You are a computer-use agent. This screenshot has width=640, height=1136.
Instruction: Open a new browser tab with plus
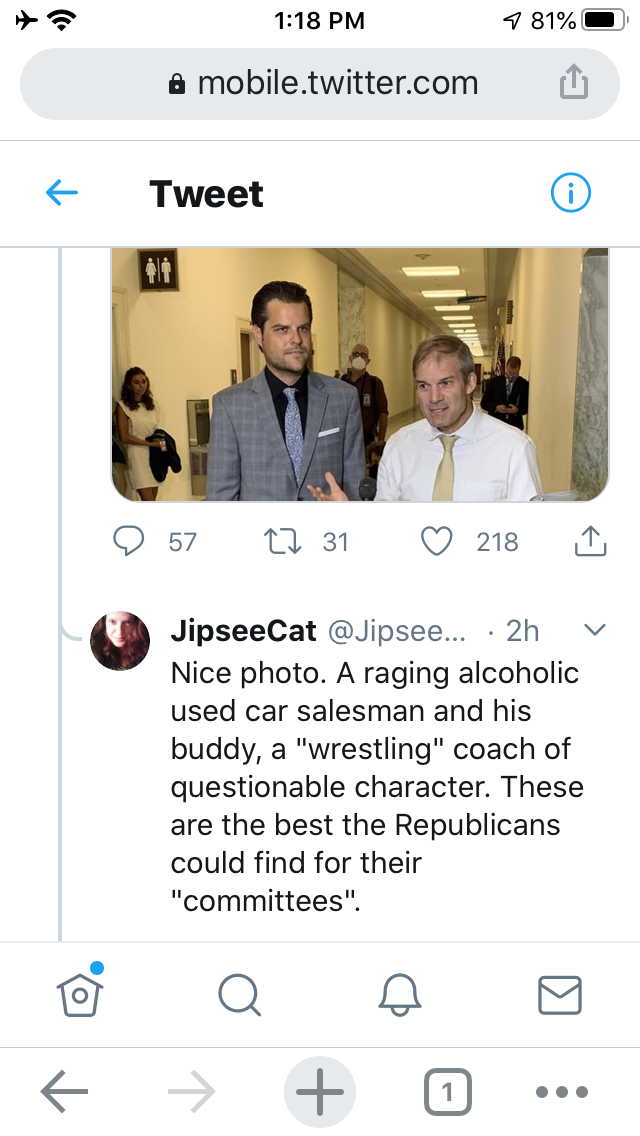pyautogui.click(x=320, y=1093)
